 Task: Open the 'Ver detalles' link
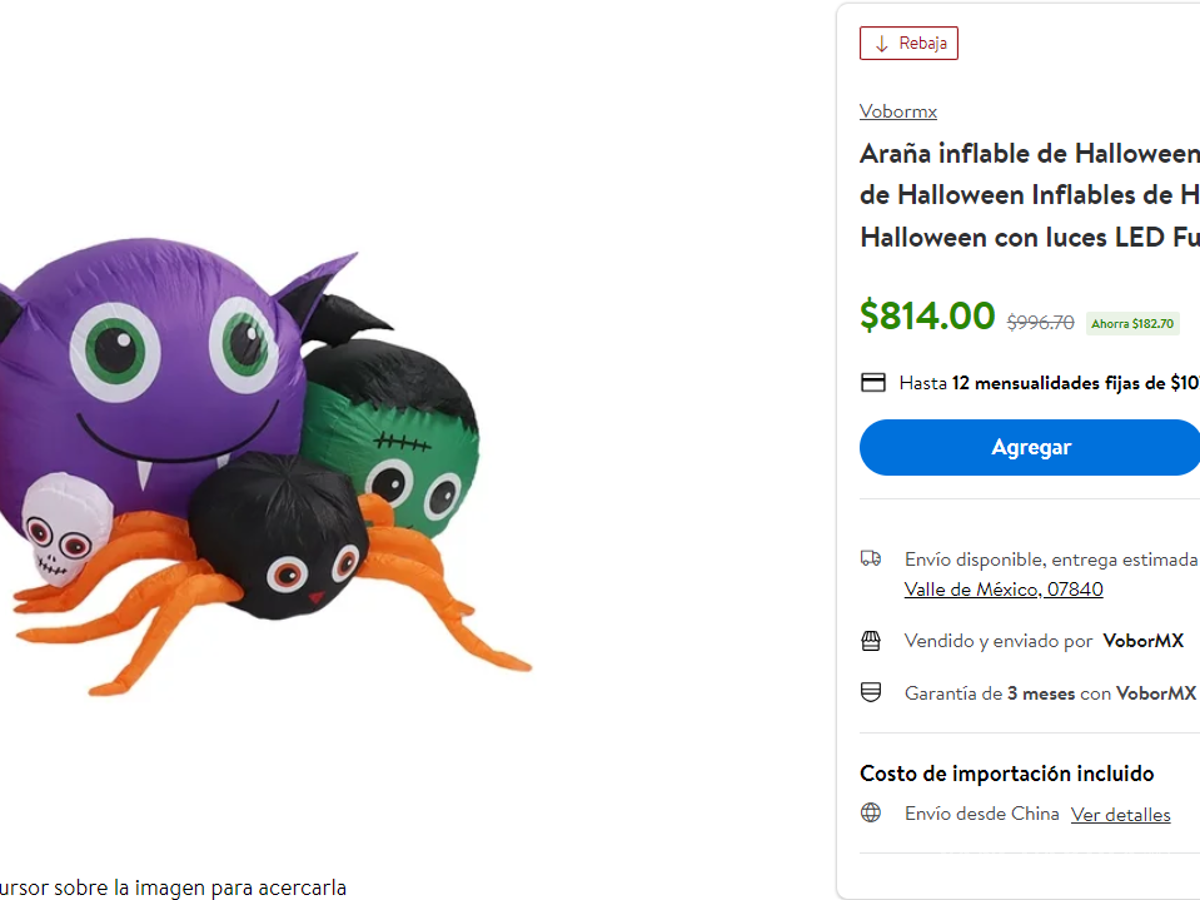click(x=1121, y=815)
